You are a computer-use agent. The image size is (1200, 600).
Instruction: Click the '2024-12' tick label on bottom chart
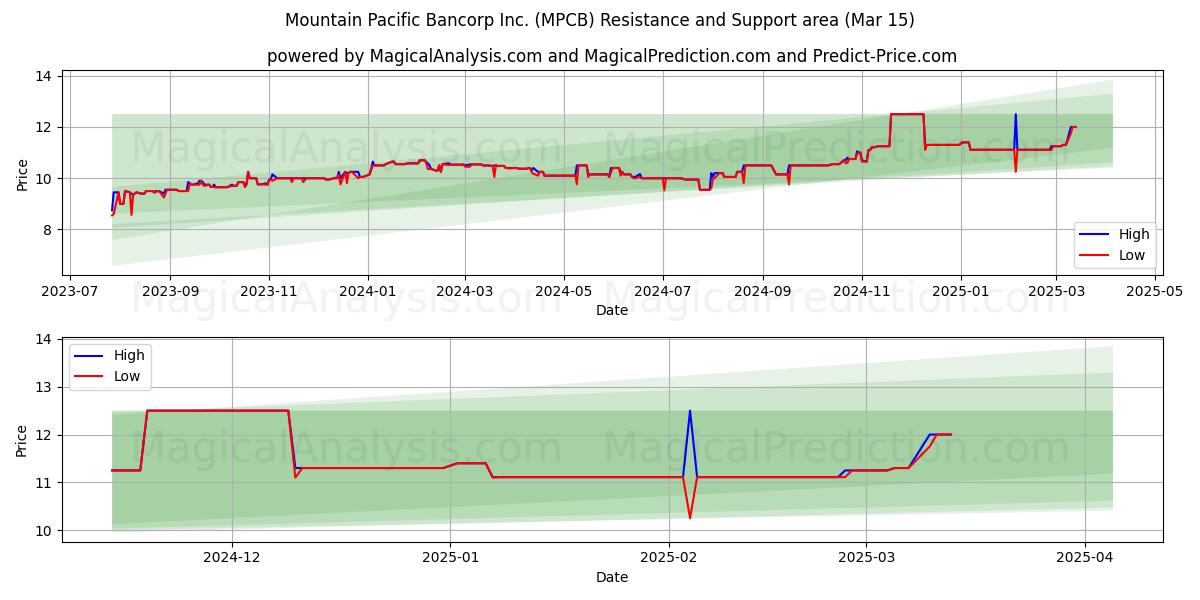coord(232,557)
